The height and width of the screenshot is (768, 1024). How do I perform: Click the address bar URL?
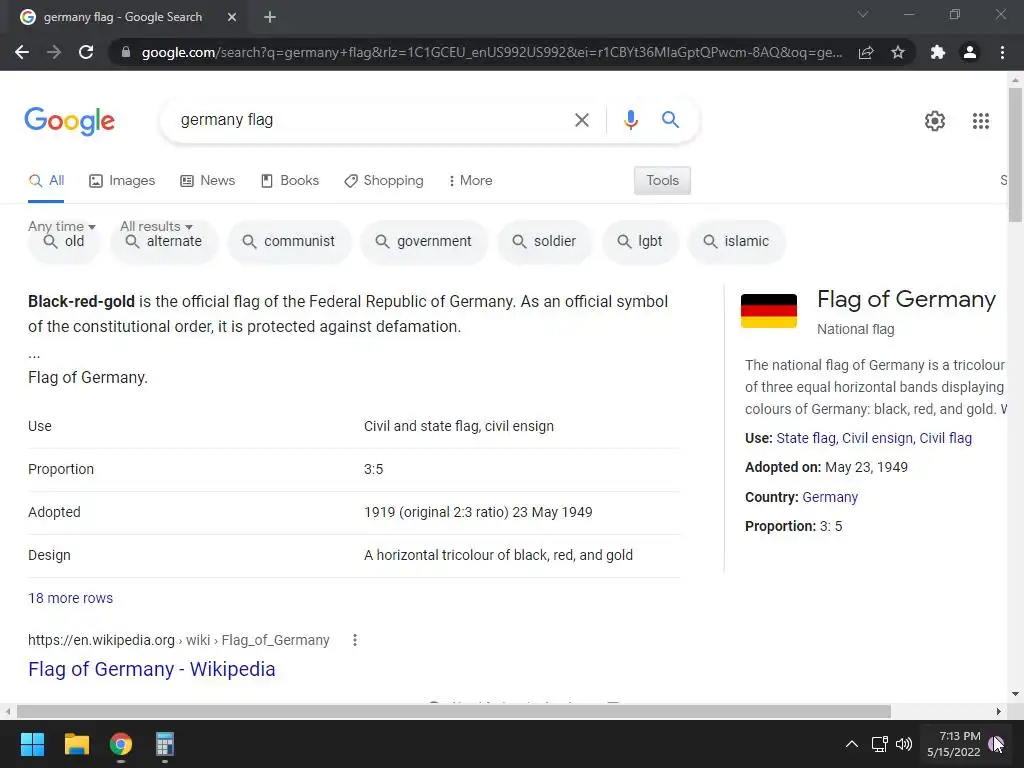click(491, 52)
